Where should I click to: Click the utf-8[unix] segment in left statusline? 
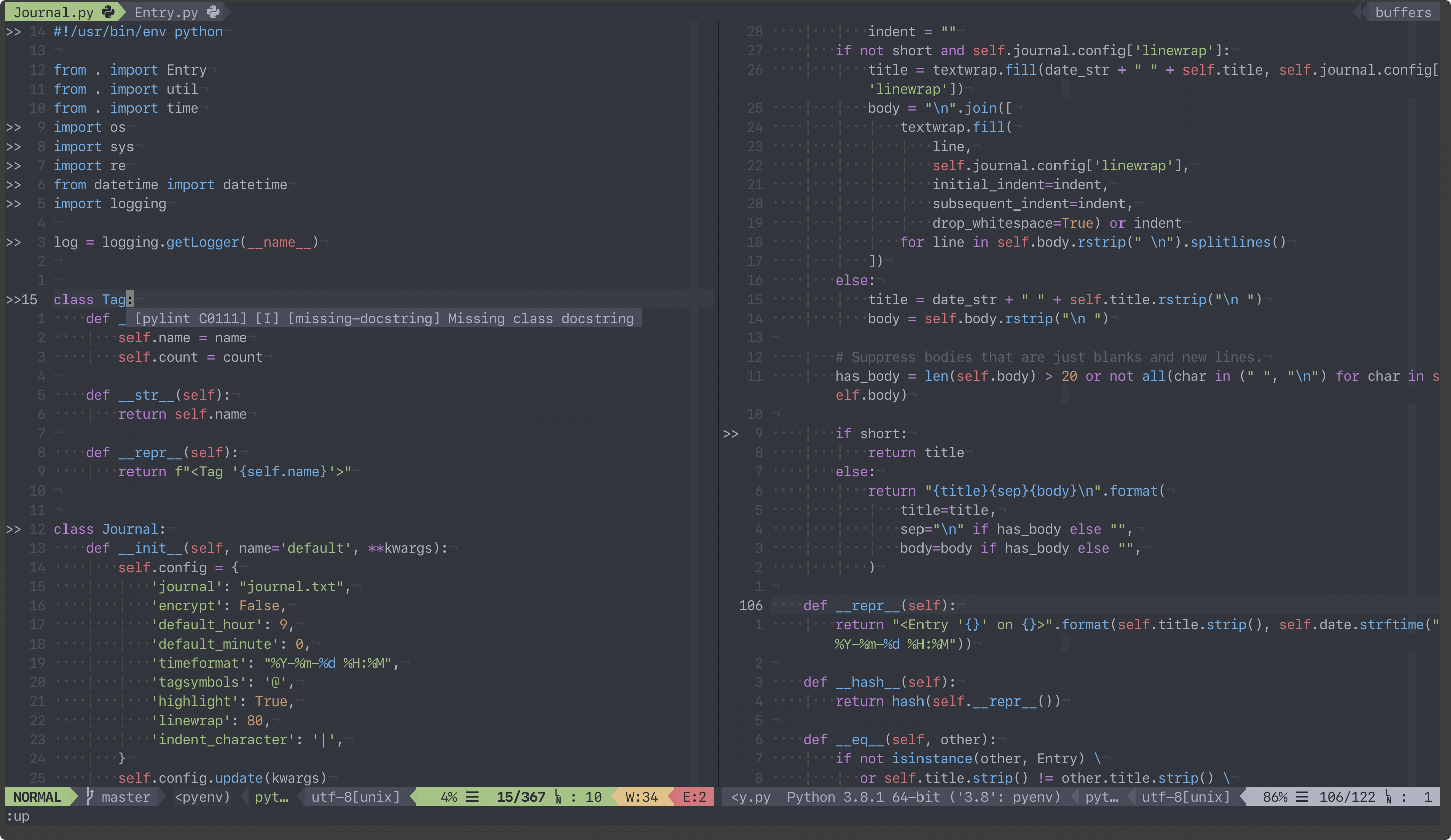click(x=355, y=797)
